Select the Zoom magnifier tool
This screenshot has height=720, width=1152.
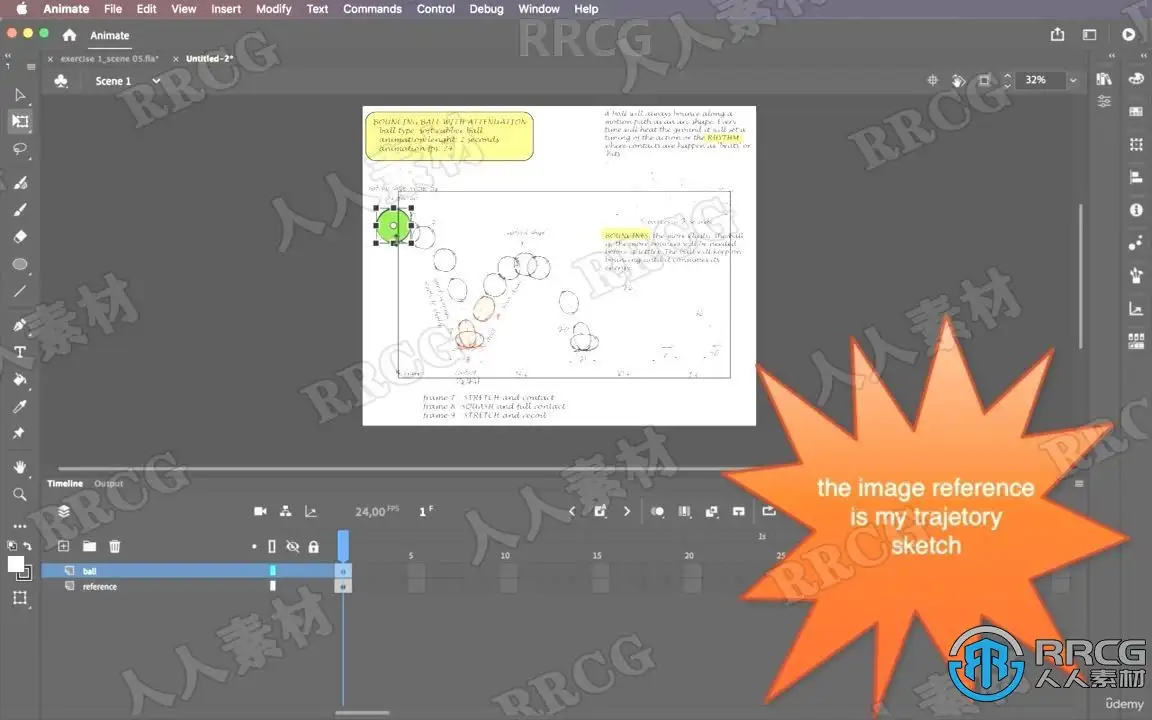[x=20, y=494]
